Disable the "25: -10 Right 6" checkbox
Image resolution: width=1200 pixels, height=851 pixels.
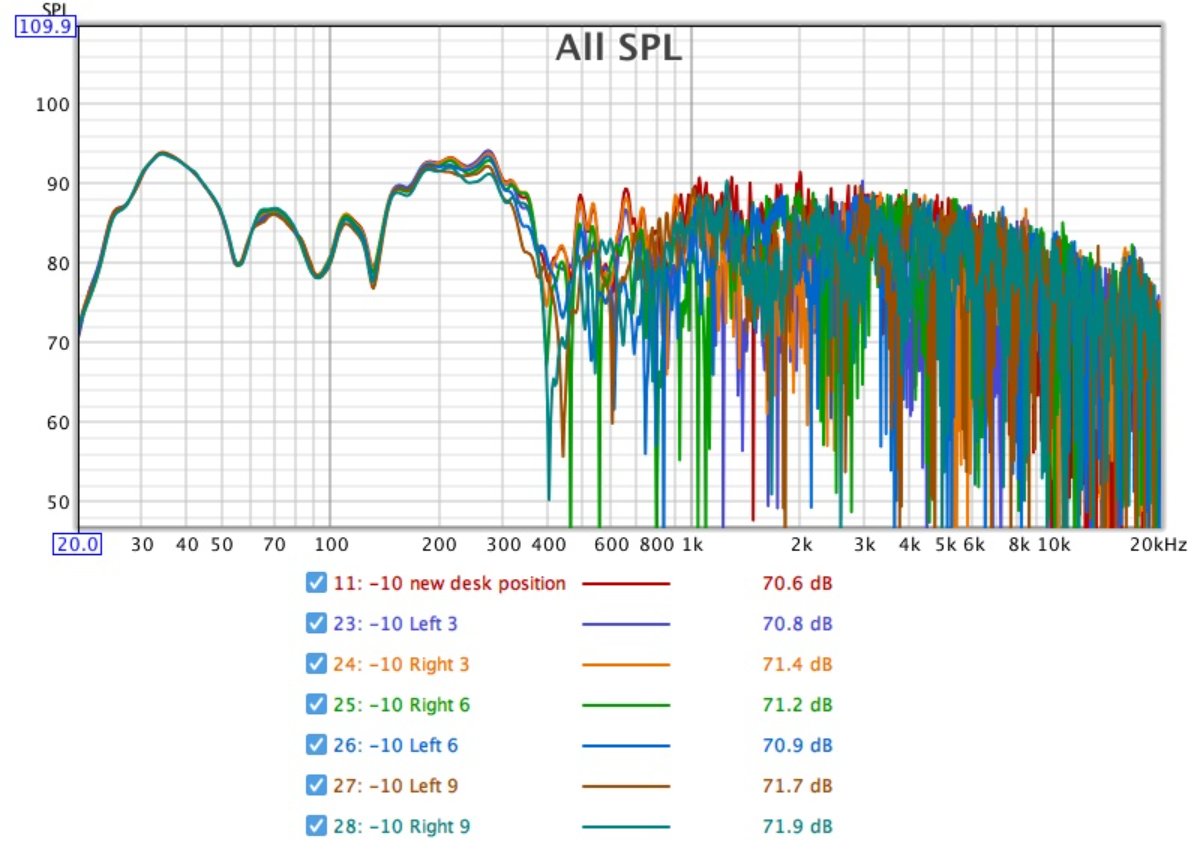point(317,705)
